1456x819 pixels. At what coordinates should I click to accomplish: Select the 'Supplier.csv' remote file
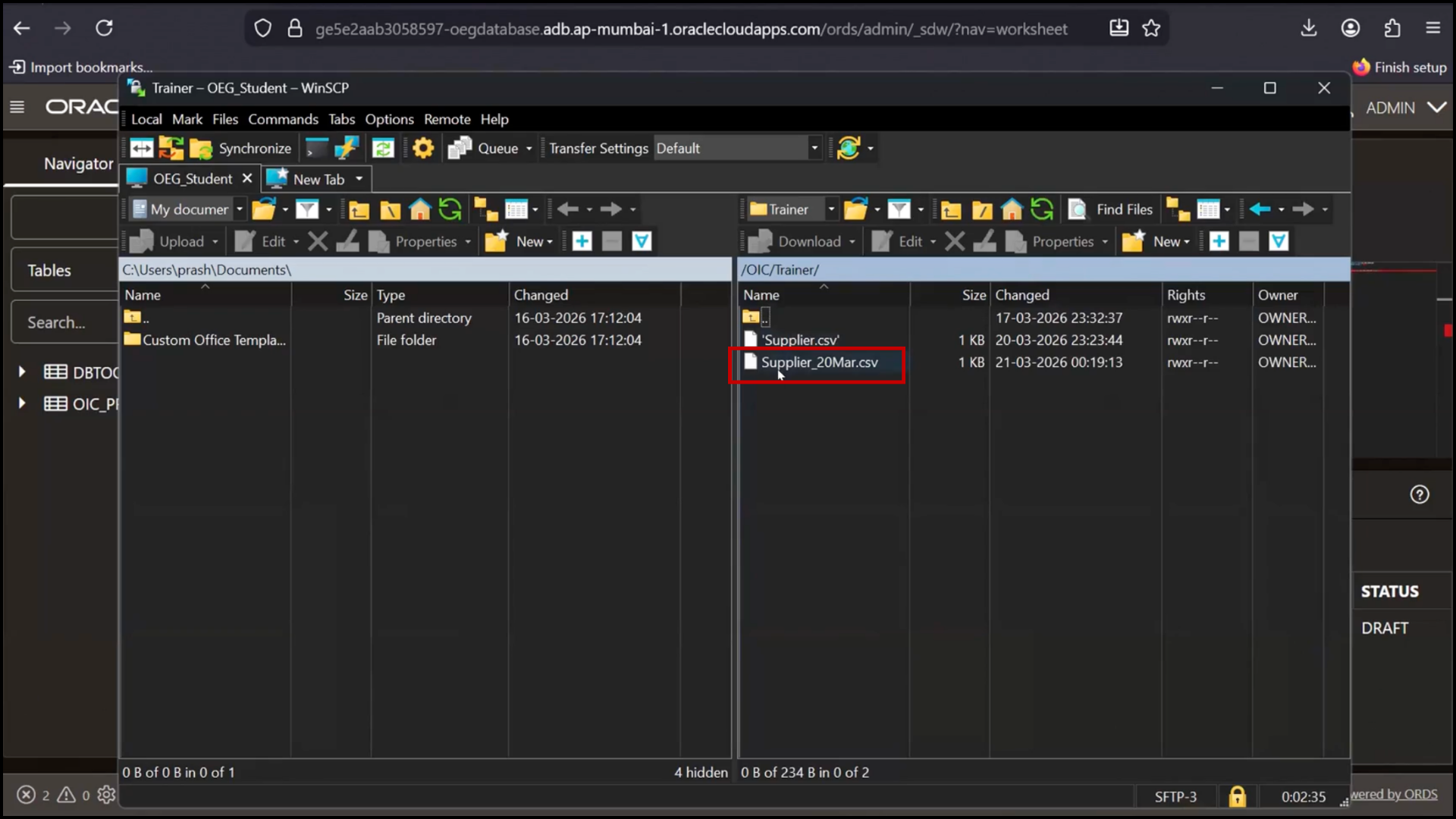(x=800, y=340)
